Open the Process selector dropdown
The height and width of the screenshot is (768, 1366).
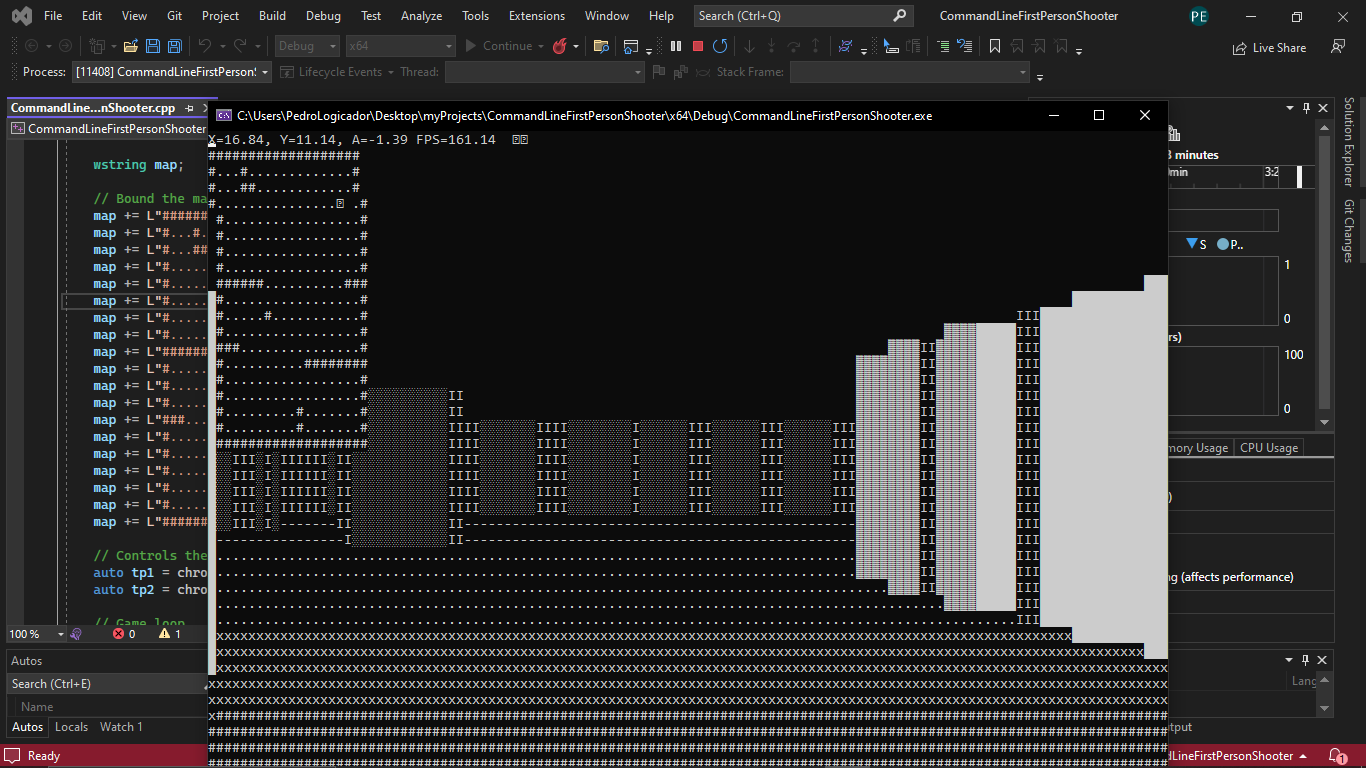coord(172,72)
